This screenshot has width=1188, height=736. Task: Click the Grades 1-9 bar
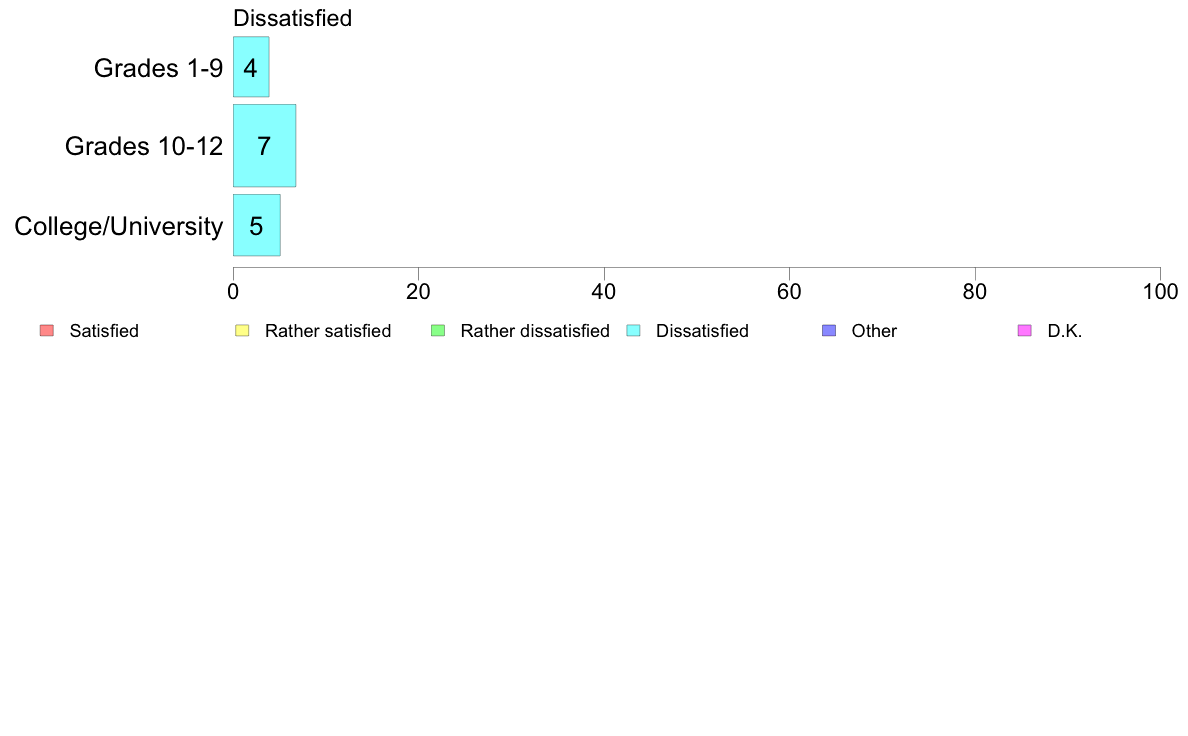click(251, 67)
